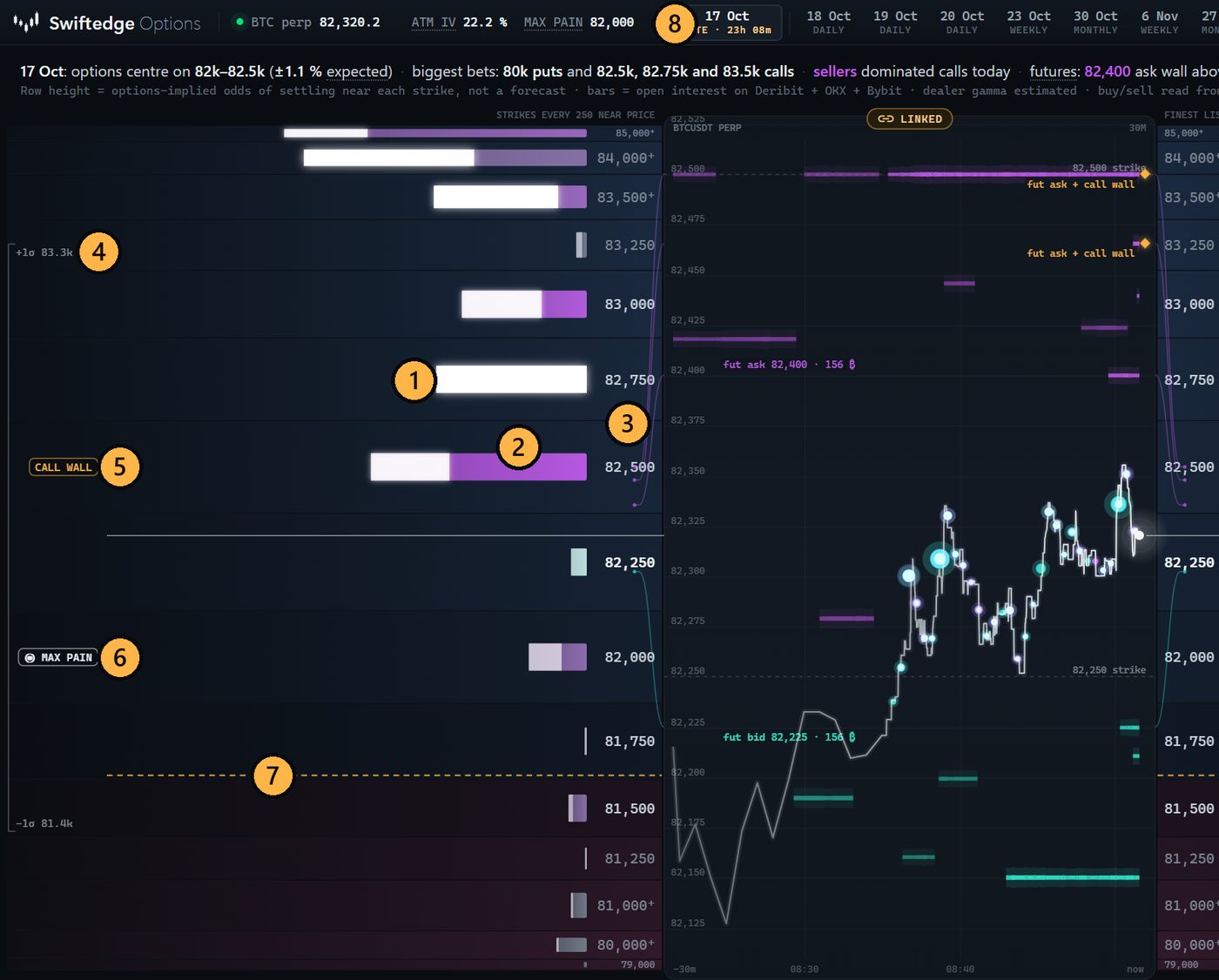Click the green BTC perp live indicator dot
The image size is (1219, 980).
(x=239, y=22)
